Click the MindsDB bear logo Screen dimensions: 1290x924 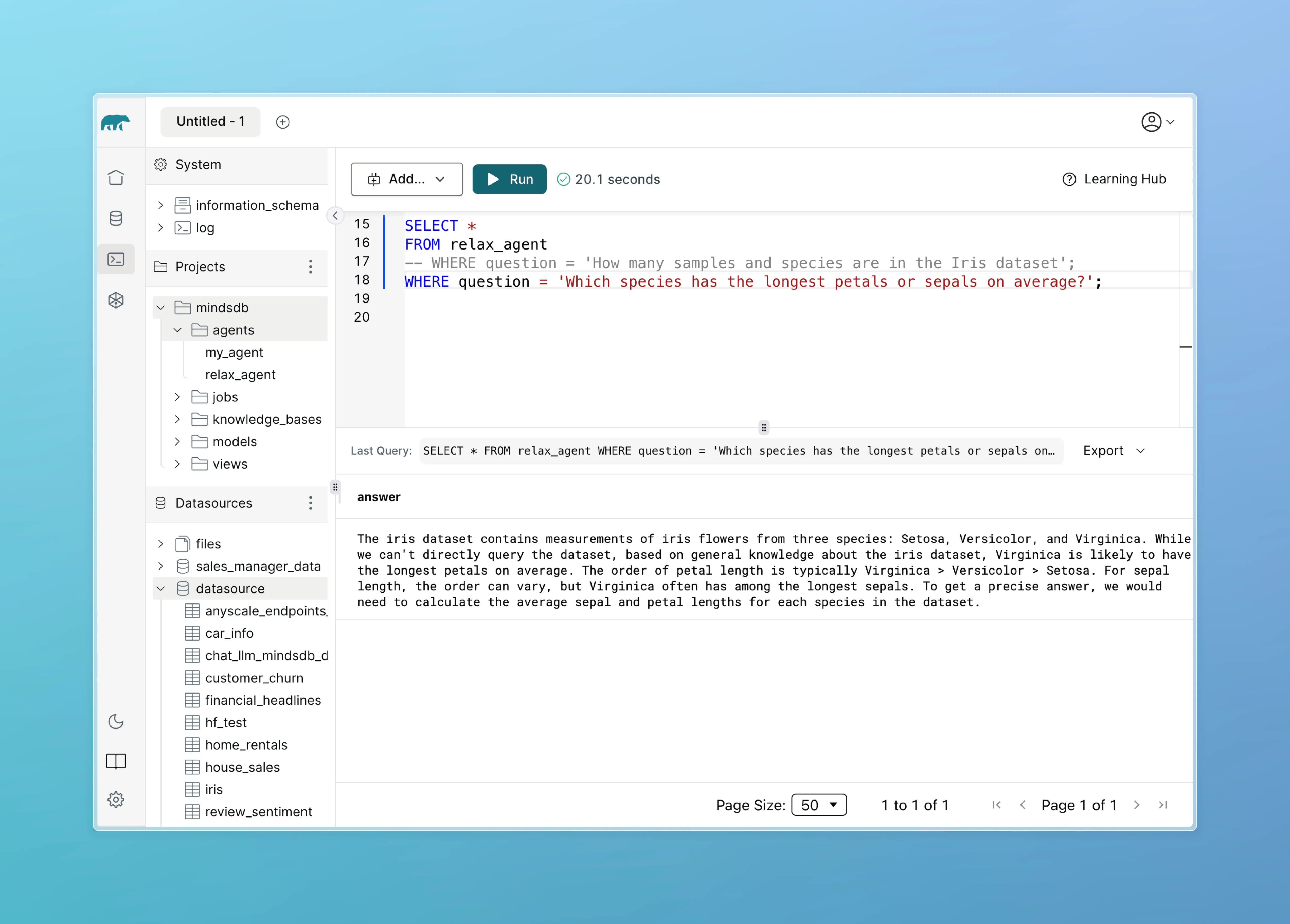pos(115,122)
